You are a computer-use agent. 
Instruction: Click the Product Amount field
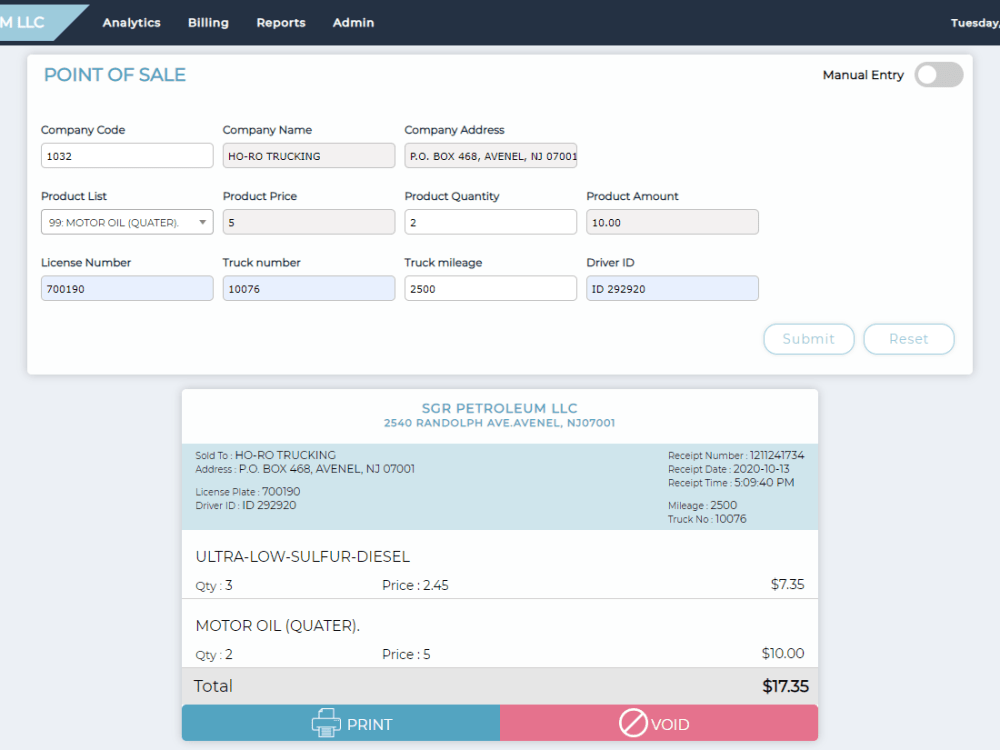[672, 222]
